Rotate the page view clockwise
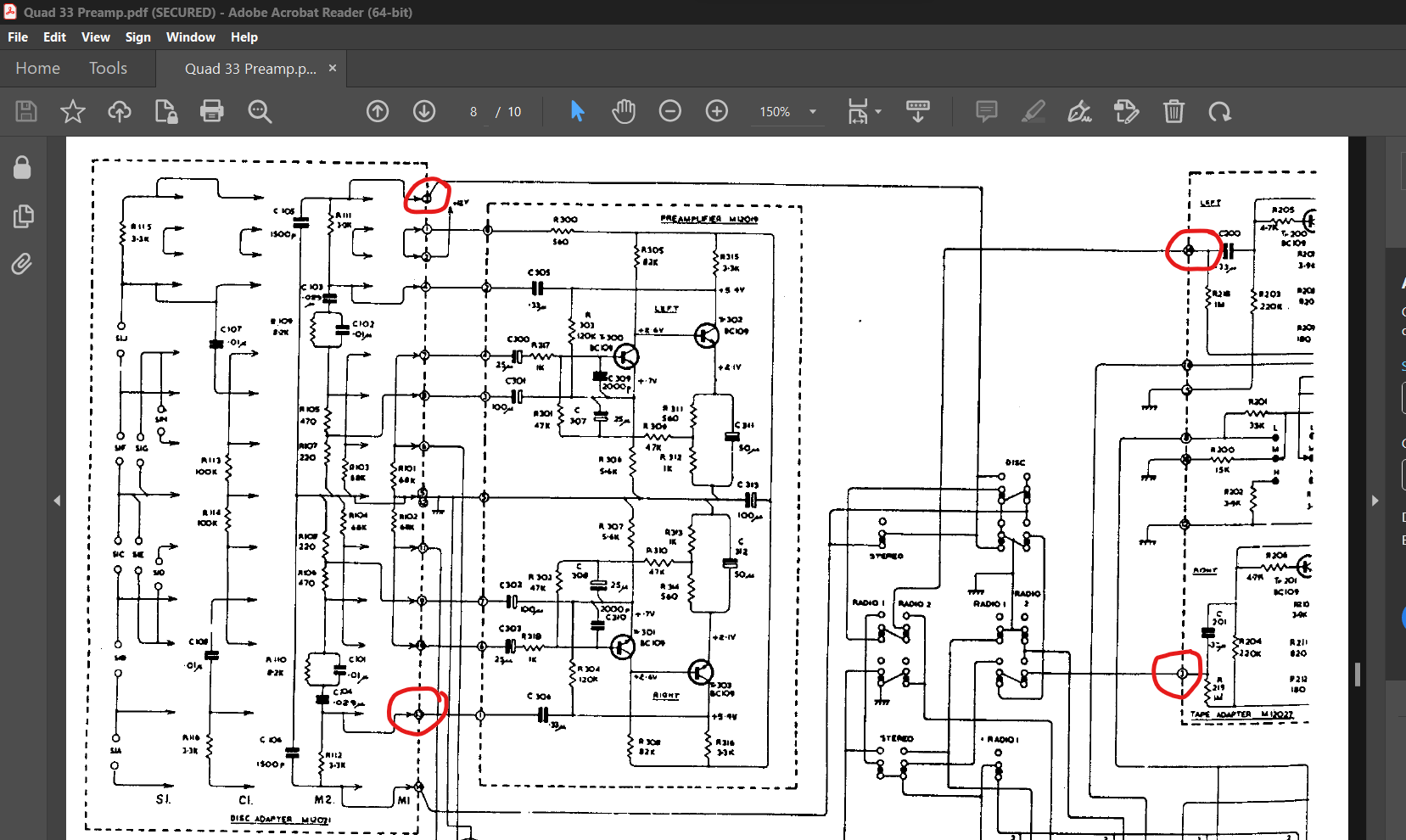 click(x=1220, y=111)
